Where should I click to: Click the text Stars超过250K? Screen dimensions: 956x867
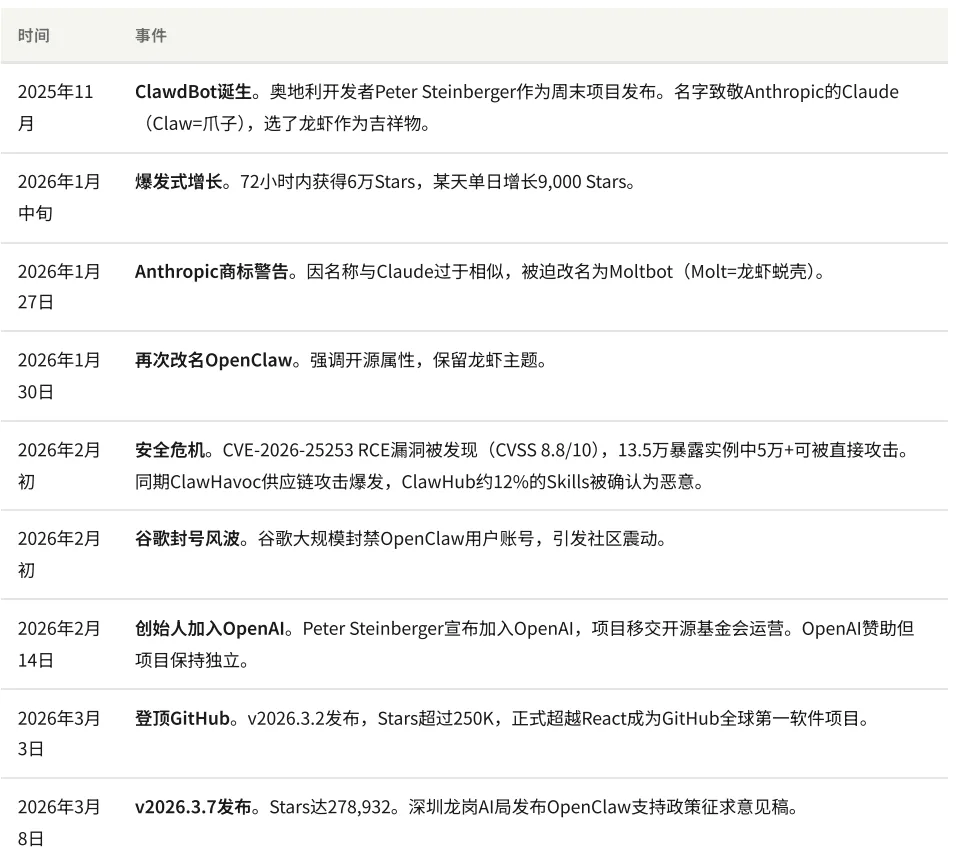(435, 718)
